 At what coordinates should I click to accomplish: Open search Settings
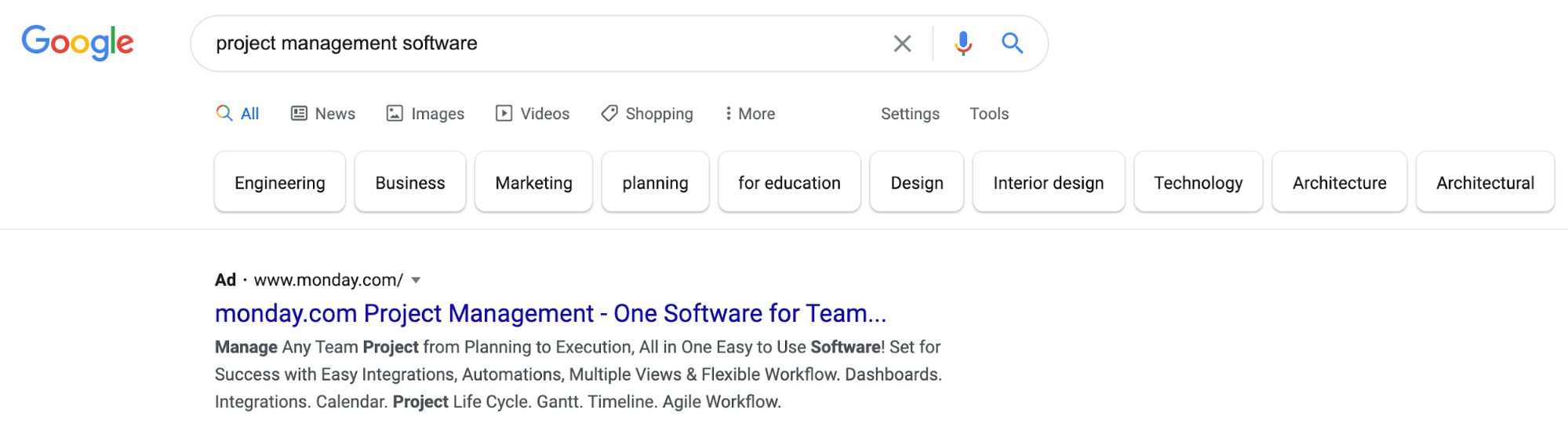point(910,114)
